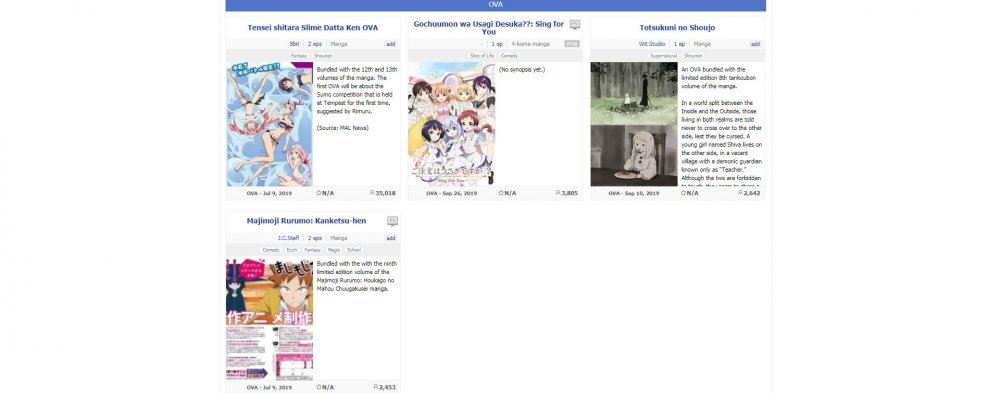Click the PV video icon beside Majimoji Rurumo
Screen dimensions: 1000x393
pos(392,221)
